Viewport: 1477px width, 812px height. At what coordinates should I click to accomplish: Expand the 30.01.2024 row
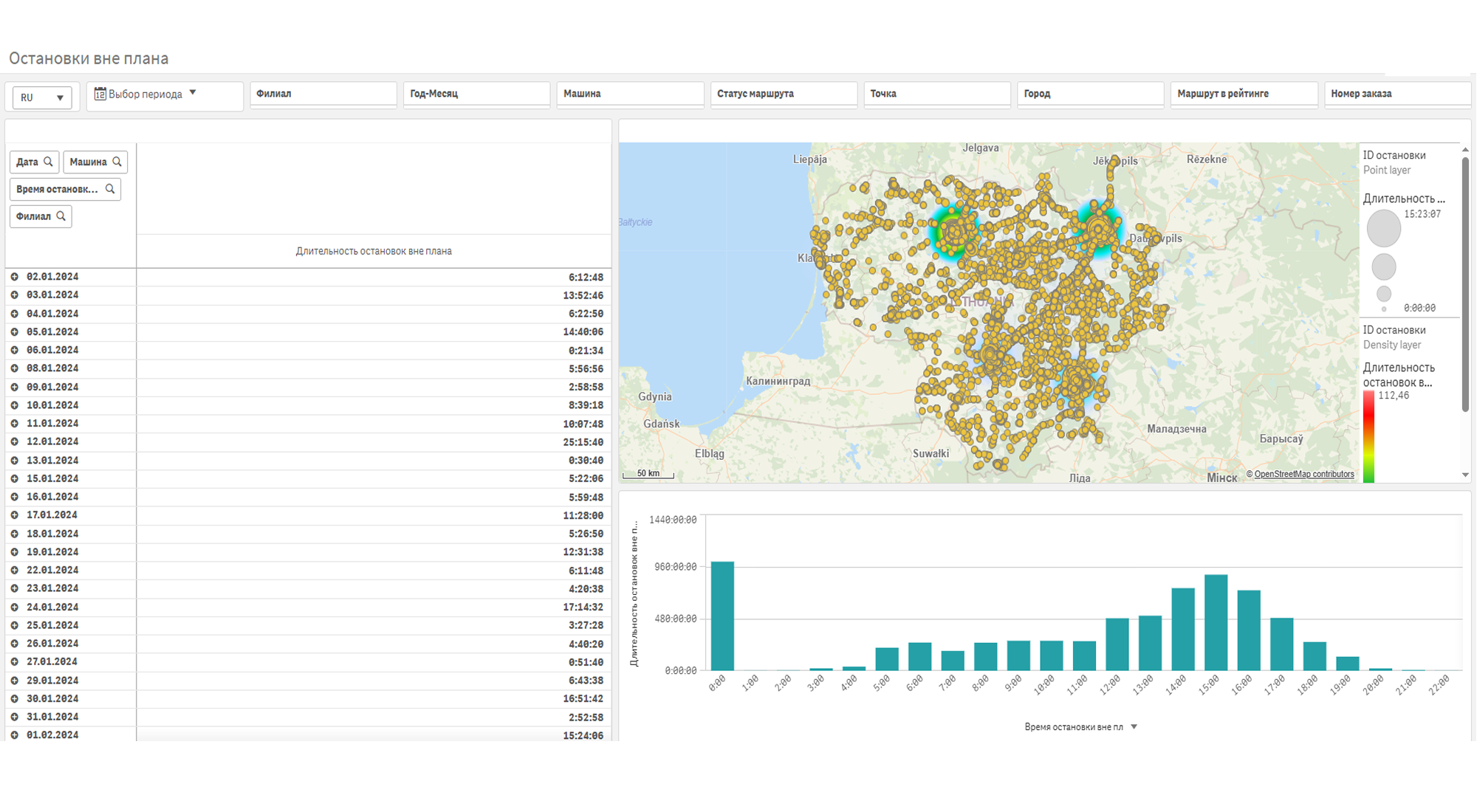pyautogui.click(x=14, y=698)
